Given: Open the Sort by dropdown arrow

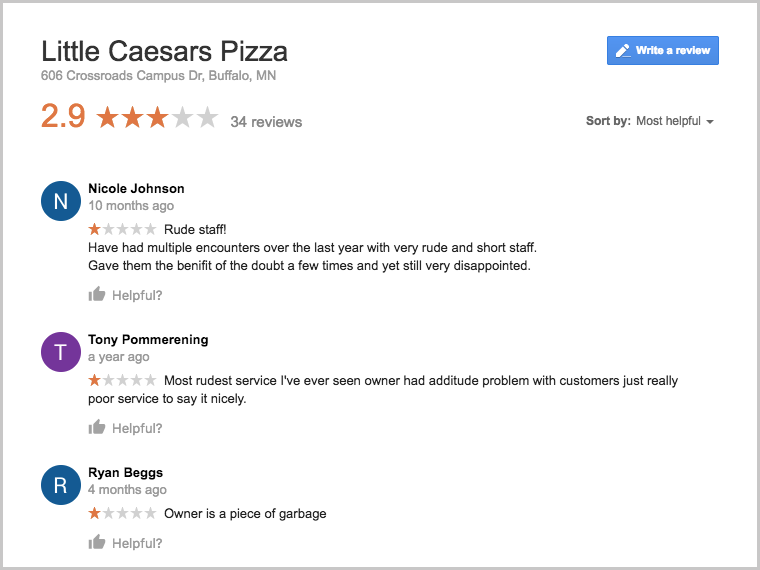Looking at the screenshot, I should click(710, 122).
